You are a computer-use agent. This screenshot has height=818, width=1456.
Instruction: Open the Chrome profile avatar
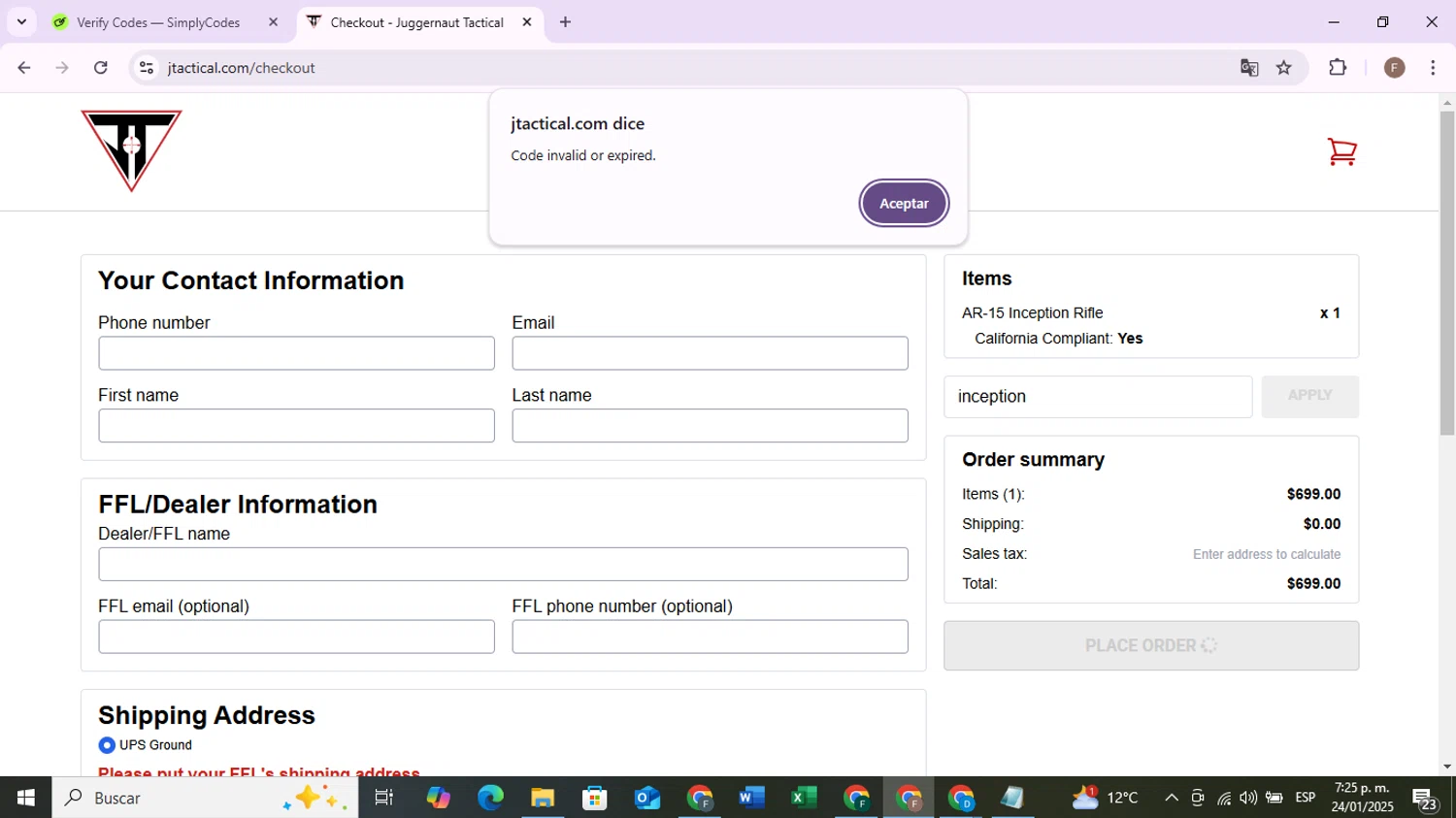coord(1395,68)
